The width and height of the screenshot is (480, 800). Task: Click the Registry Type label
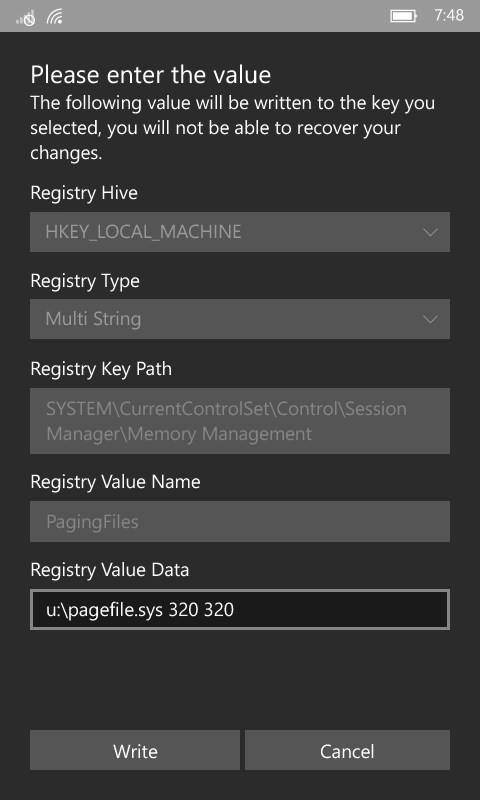point(85,281)
